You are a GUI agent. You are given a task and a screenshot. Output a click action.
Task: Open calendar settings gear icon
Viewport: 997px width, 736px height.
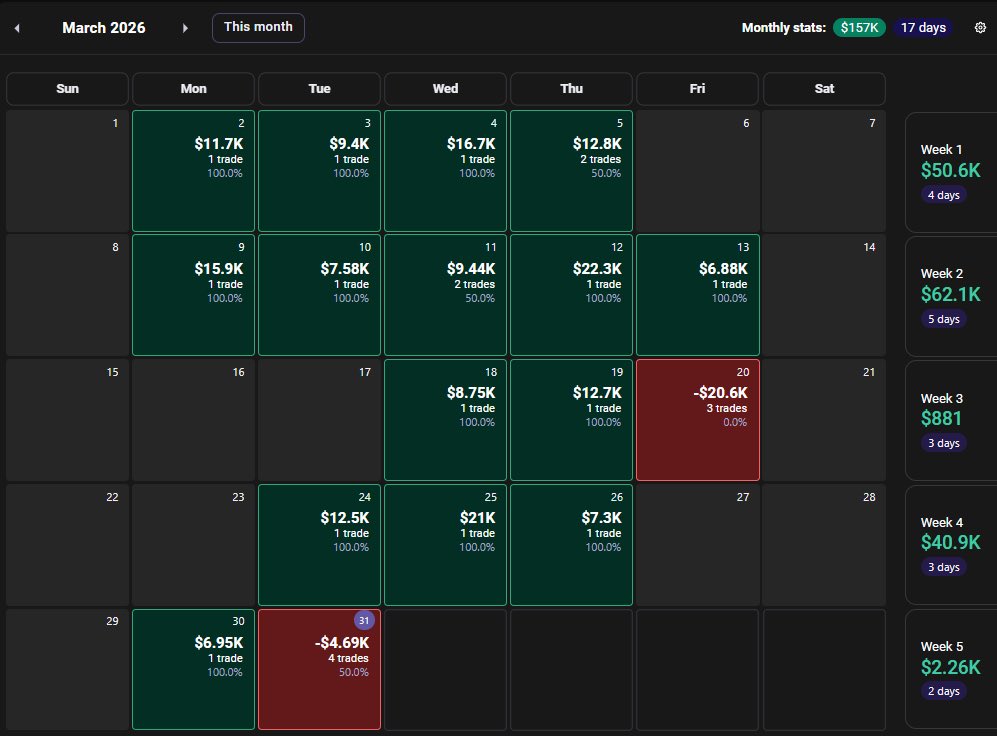click(980, 27)
